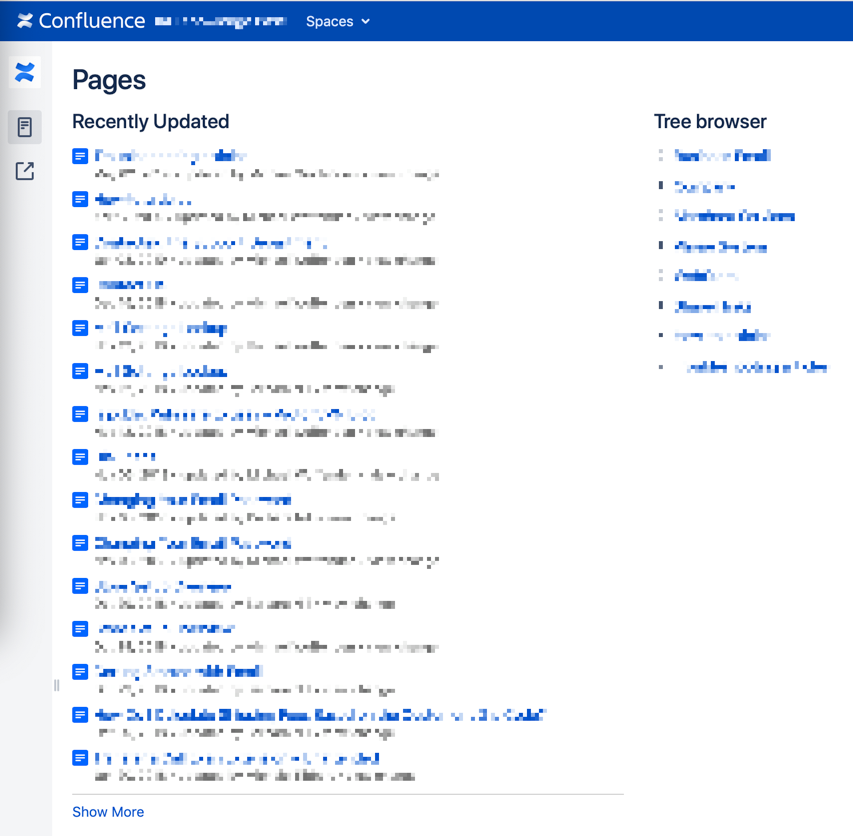Click the blurred site name beside Confluence
Screen dimensions: 853x836
(220, 21)
